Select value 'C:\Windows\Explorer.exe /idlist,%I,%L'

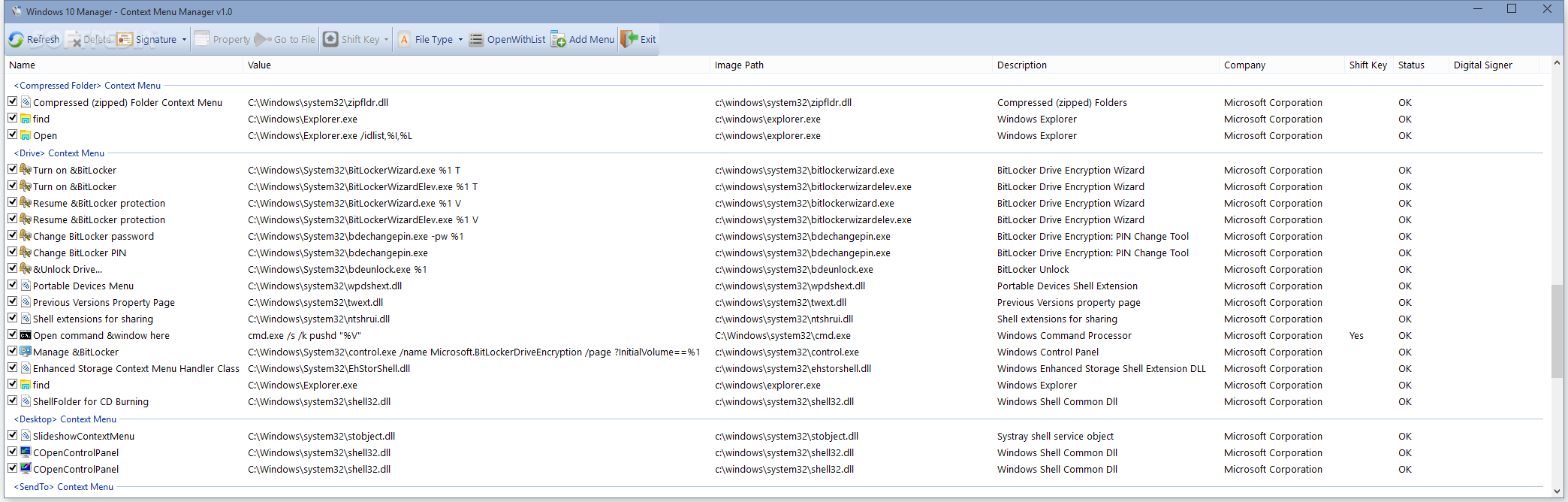pyautogui.click(x=330, y=136)
